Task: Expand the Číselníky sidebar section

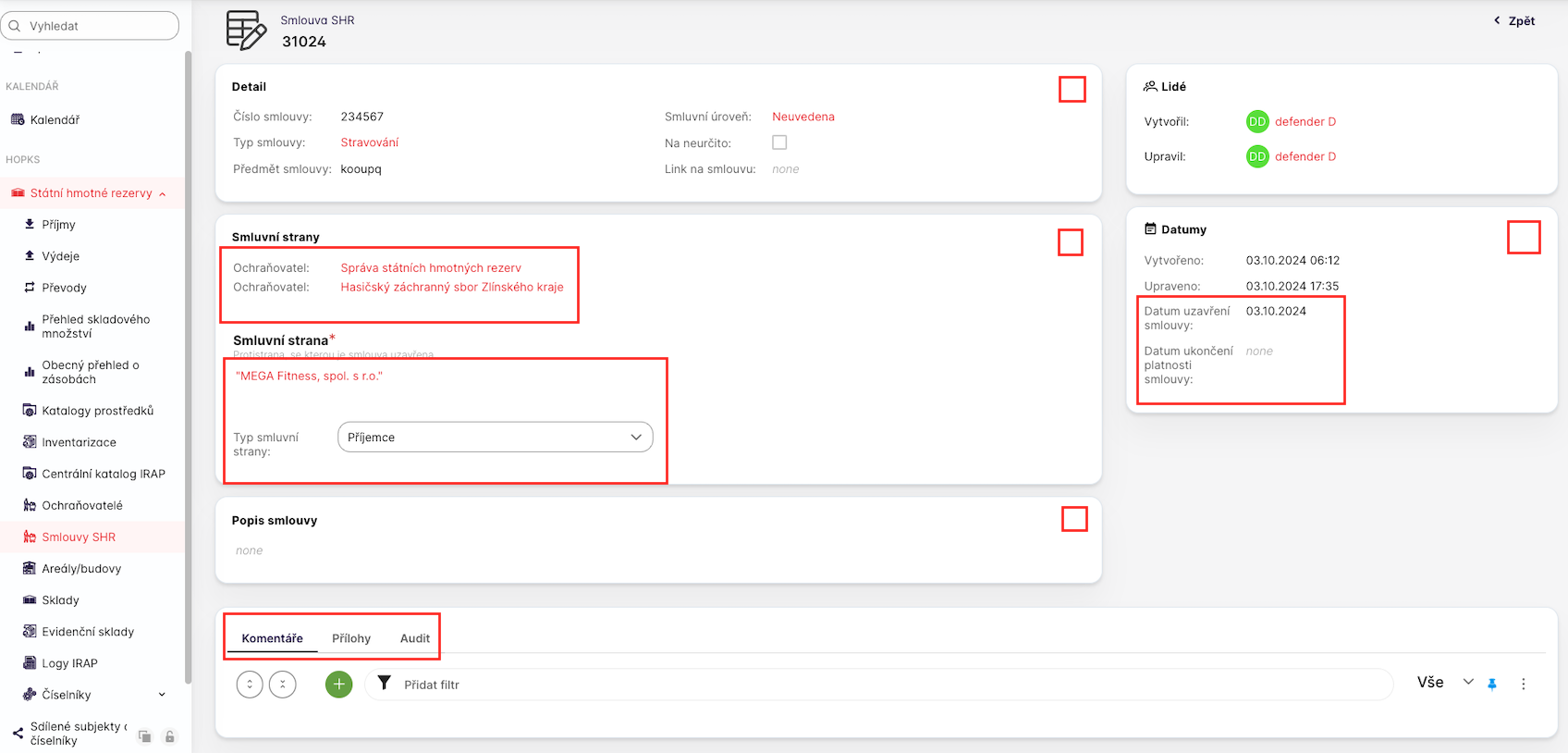Action: pyautogui.click(x=162, y=695)
